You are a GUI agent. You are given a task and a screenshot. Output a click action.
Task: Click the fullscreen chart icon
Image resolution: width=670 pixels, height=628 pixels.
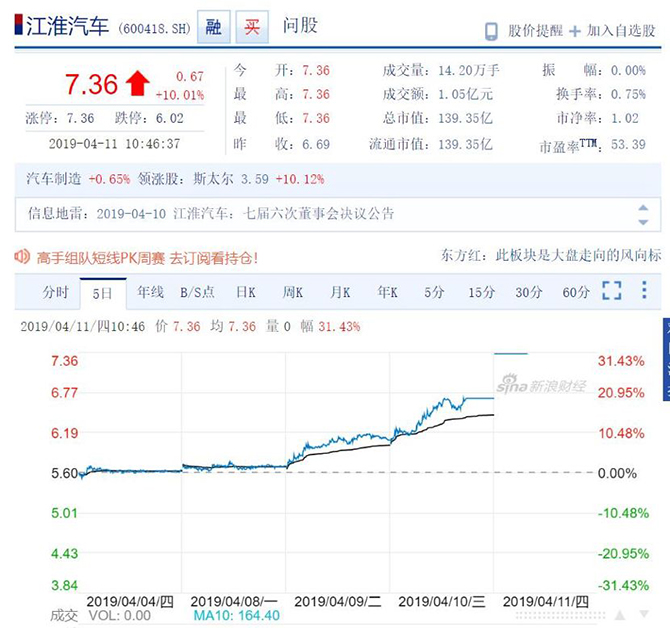tap(611, 291)
